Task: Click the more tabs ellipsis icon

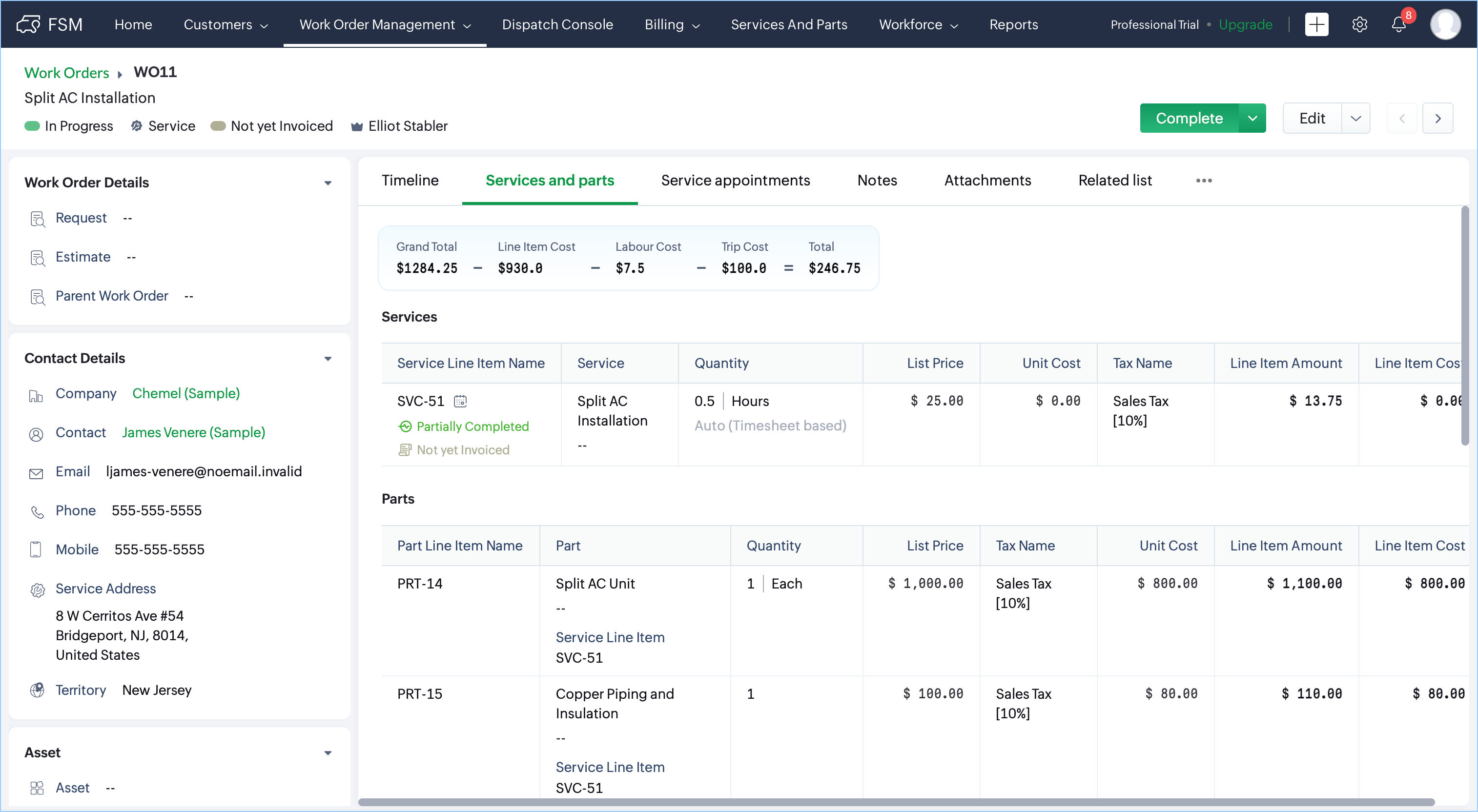Action: click(x=1204, y=181)
